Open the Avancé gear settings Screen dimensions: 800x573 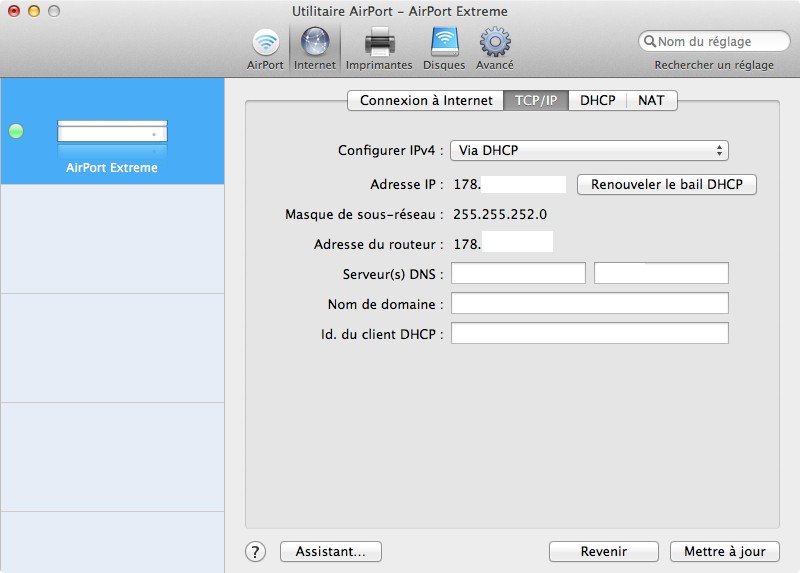(x=495, y=48)
